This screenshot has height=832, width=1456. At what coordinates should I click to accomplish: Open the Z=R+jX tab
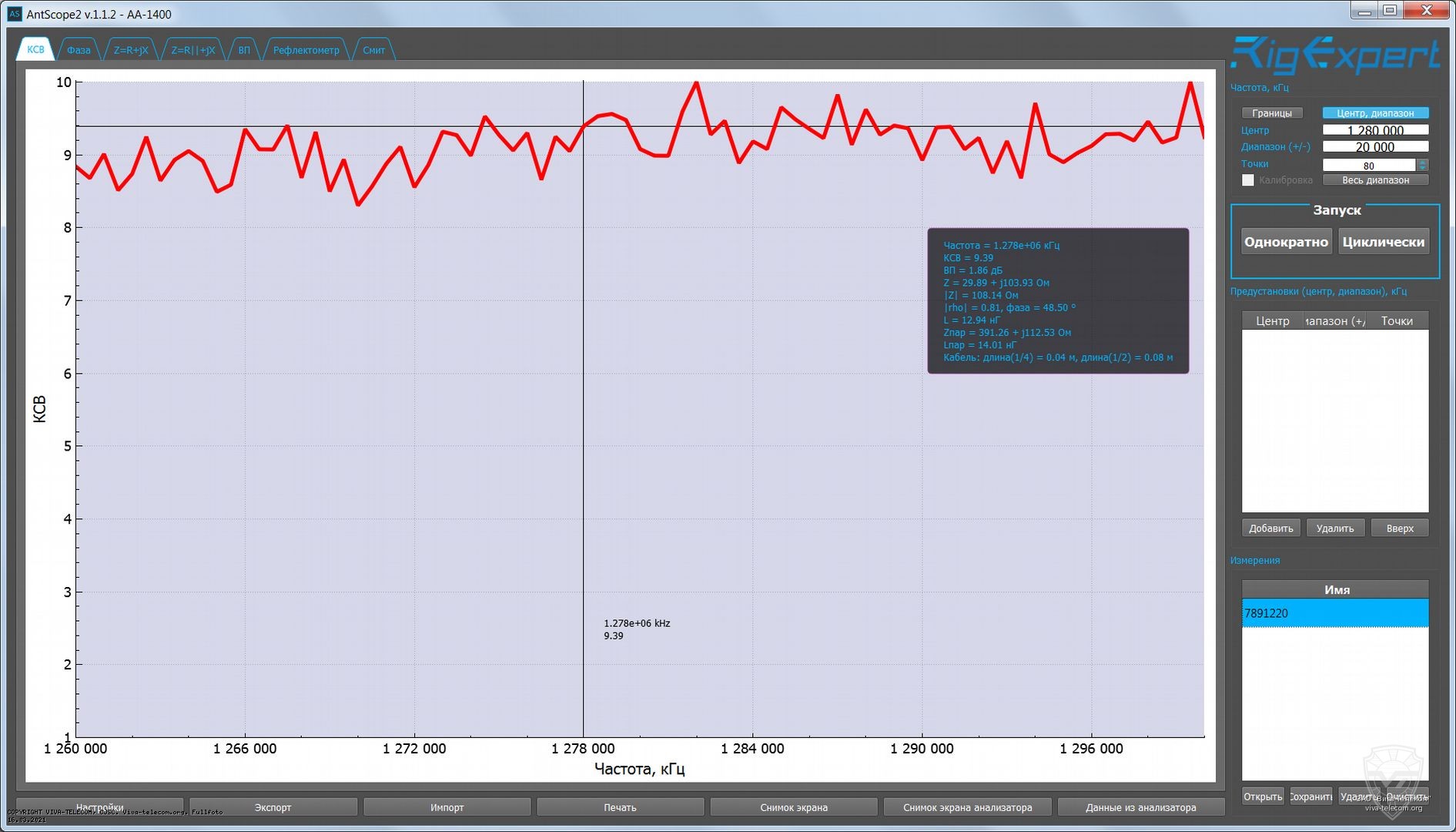(x=131, y=50)
